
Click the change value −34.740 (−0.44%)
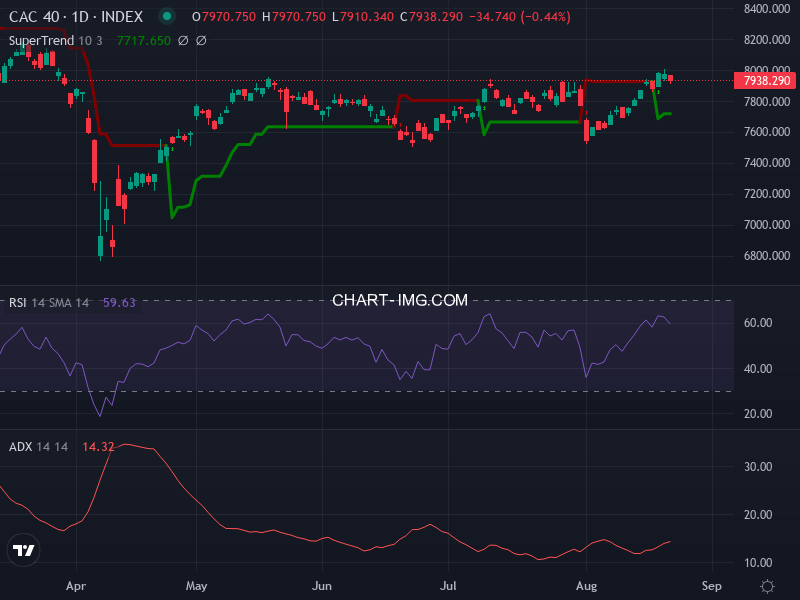click(519, 17)
